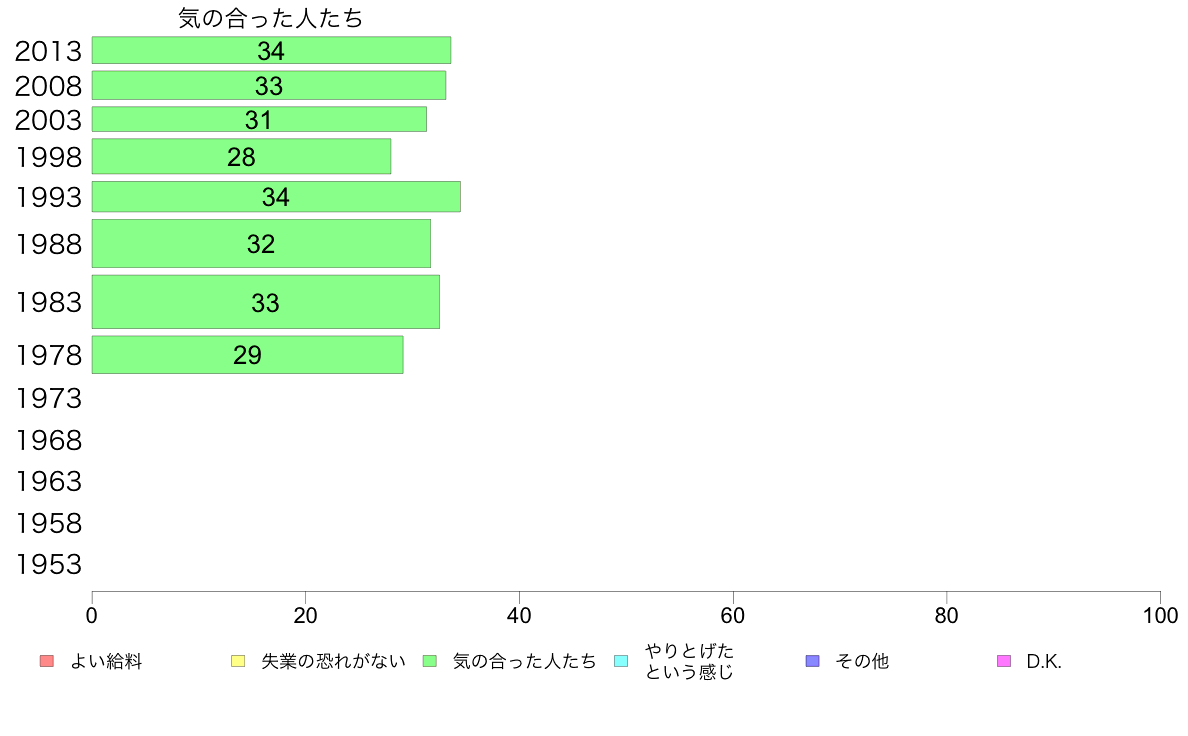Select the 1978 bar labeled 29
1188x736 pixels.
click(x=248, y=355)
